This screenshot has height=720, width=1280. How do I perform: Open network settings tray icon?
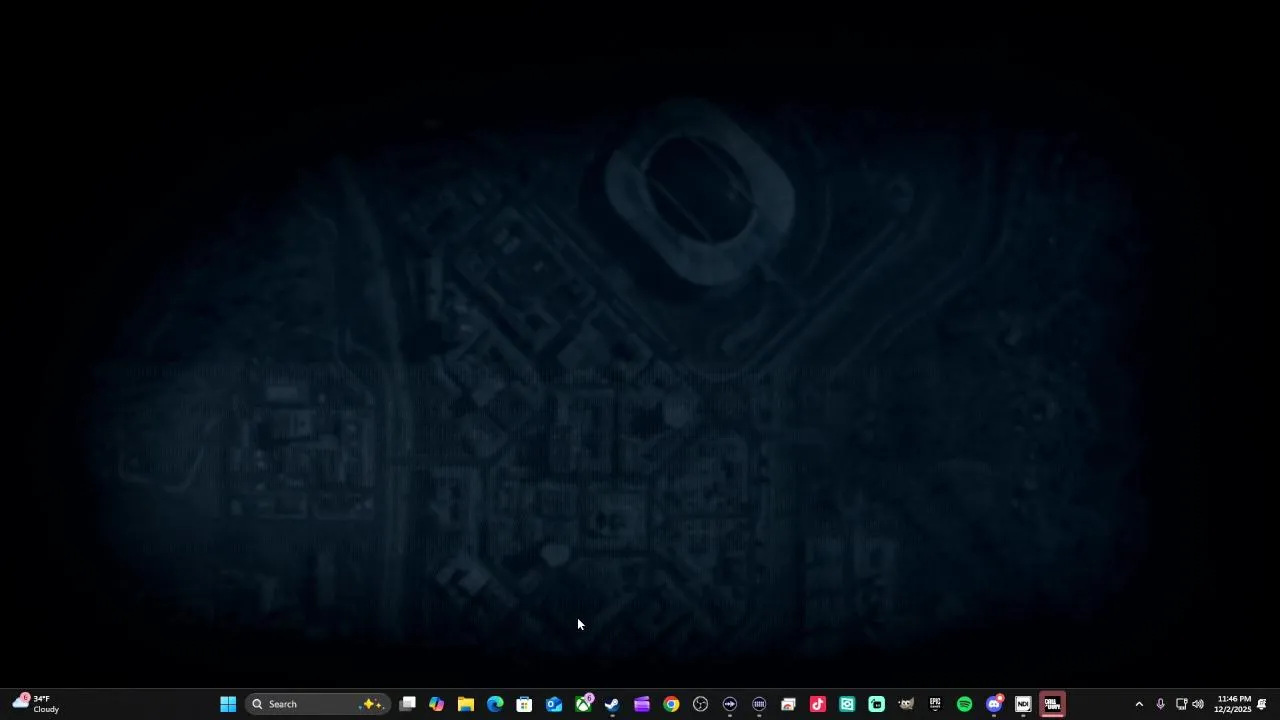(x=1181, y=704)
